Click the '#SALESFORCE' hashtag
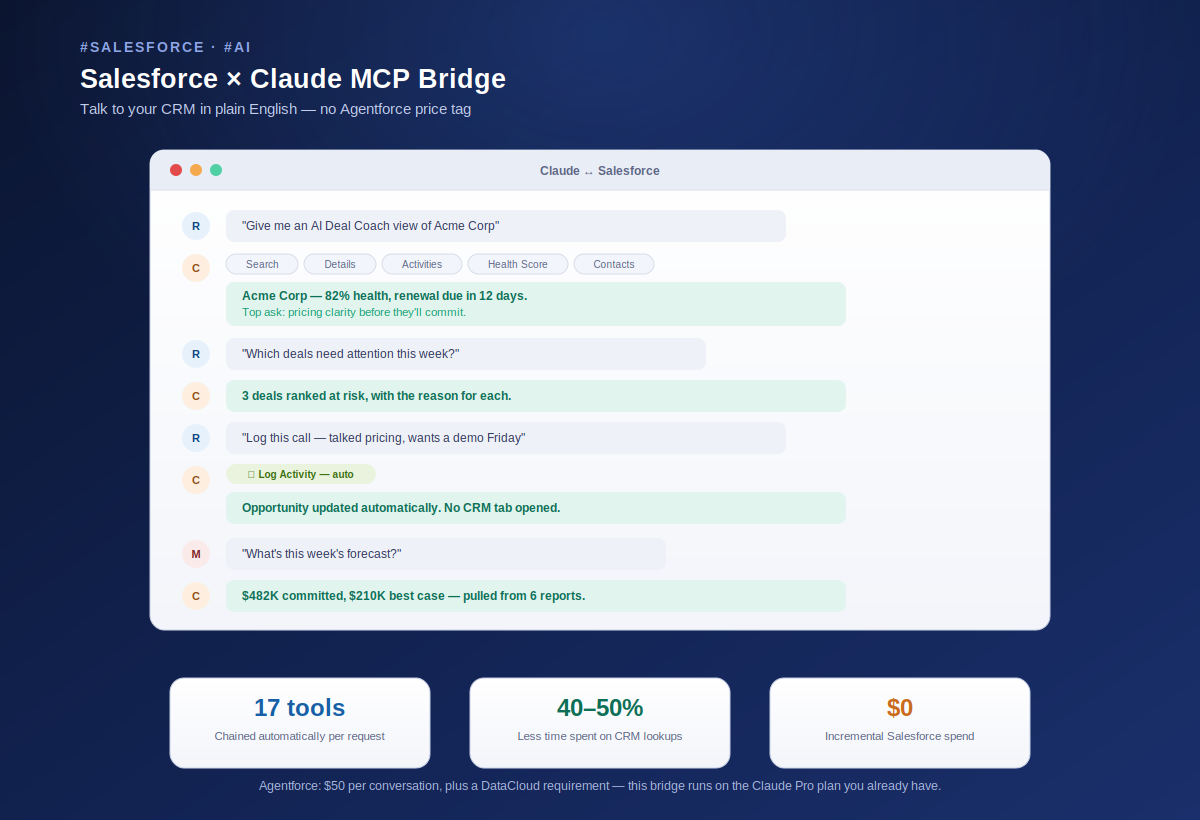1200x820 pixels. coord(142,47)
